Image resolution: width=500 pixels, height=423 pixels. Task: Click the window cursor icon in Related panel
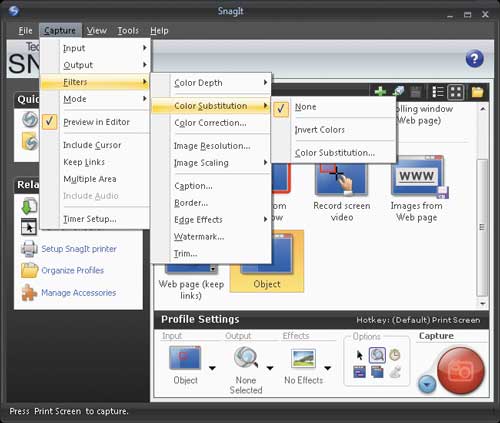[29, 227]
